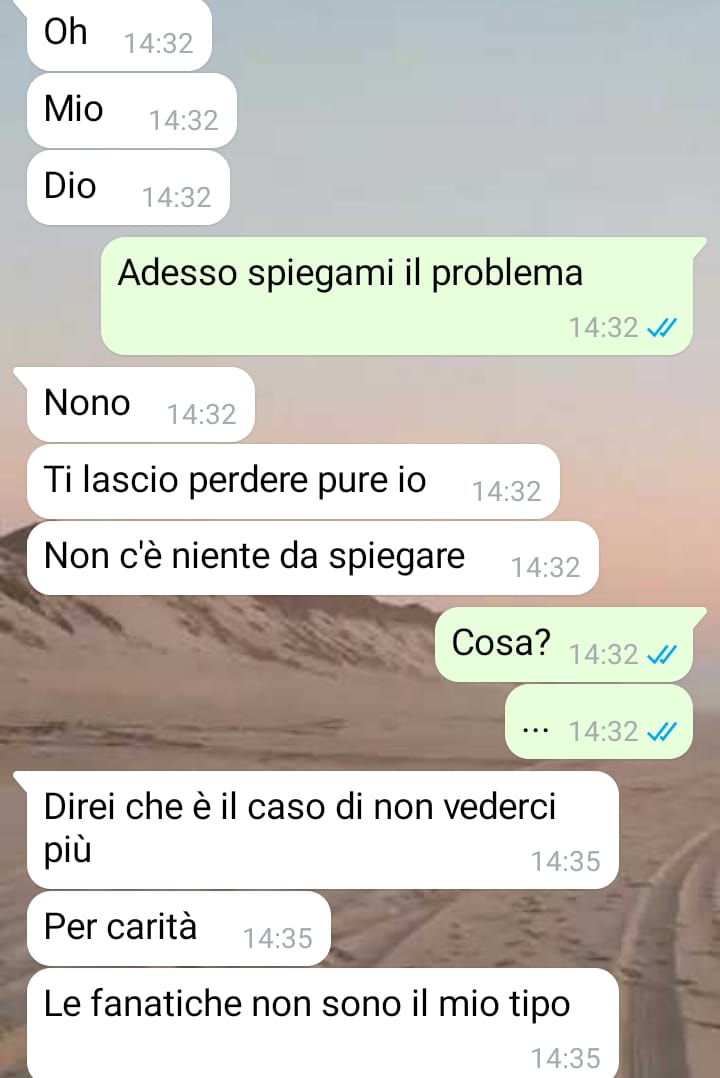Image resolution: width=720 pixels, height=1078 pixels.
Task: Tap the 'Nono' message bubble
Action: 140,404
